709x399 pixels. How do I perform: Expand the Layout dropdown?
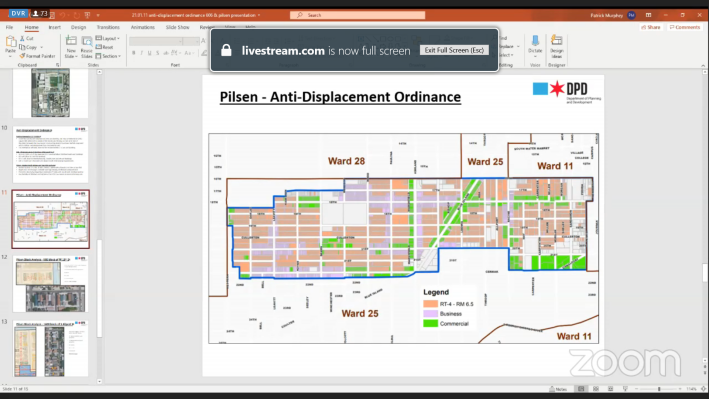[108, 38]
